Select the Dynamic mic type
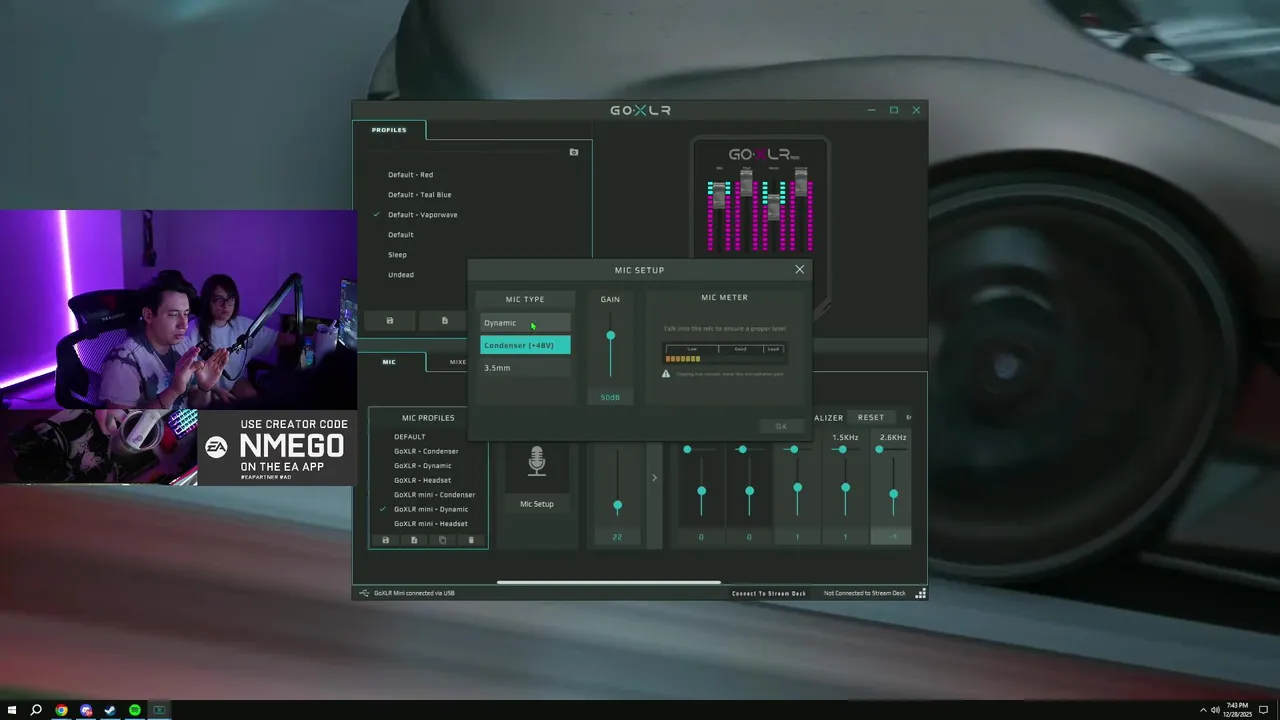Viewport: 1280px width, 720px height. [525, 323]
